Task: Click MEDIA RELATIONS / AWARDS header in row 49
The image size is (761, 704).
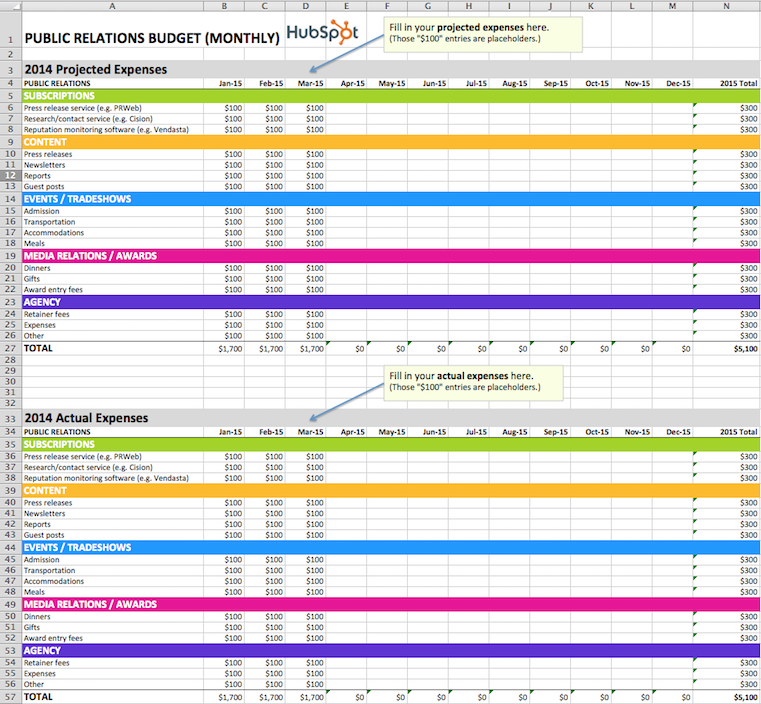Action: [x=90, y=604]
